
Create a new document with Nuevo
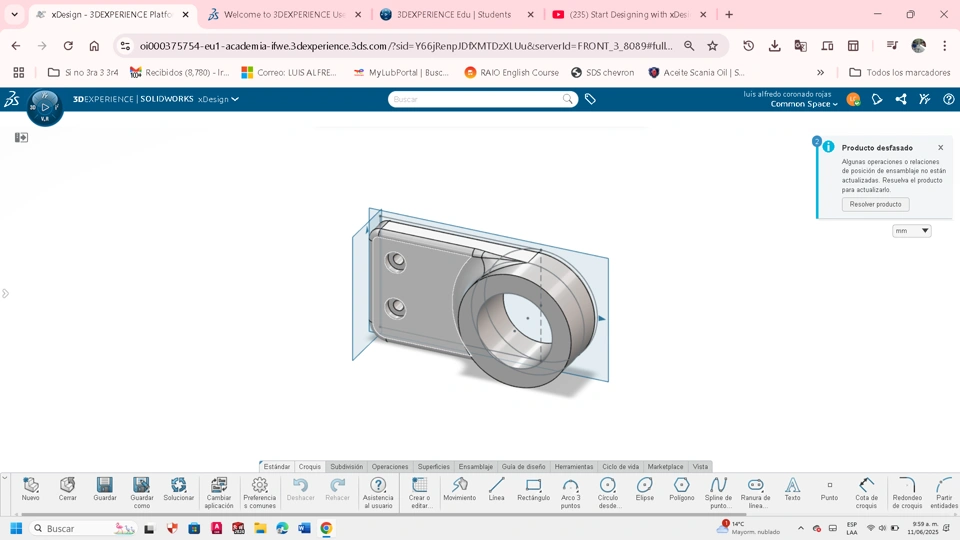[x=31, y=486]
